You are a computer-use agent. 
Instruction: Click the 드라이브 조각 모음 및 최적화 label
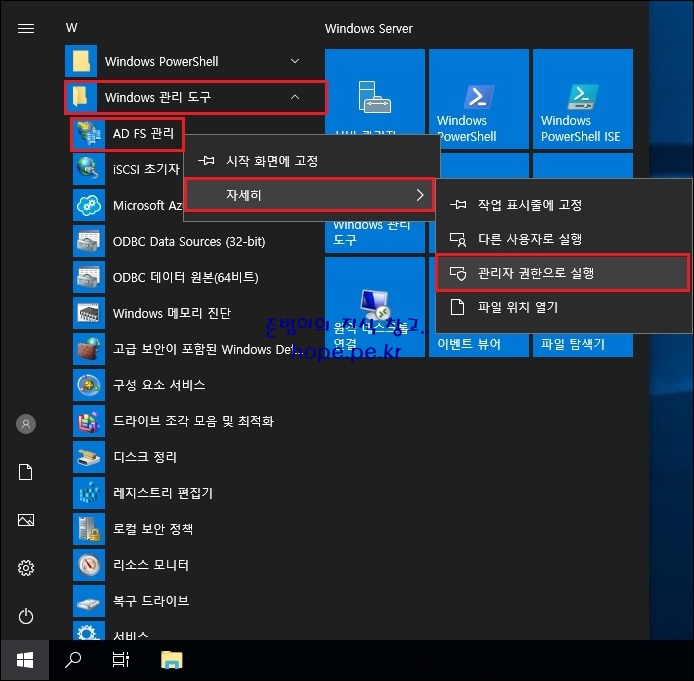click(x=193, y=421)
